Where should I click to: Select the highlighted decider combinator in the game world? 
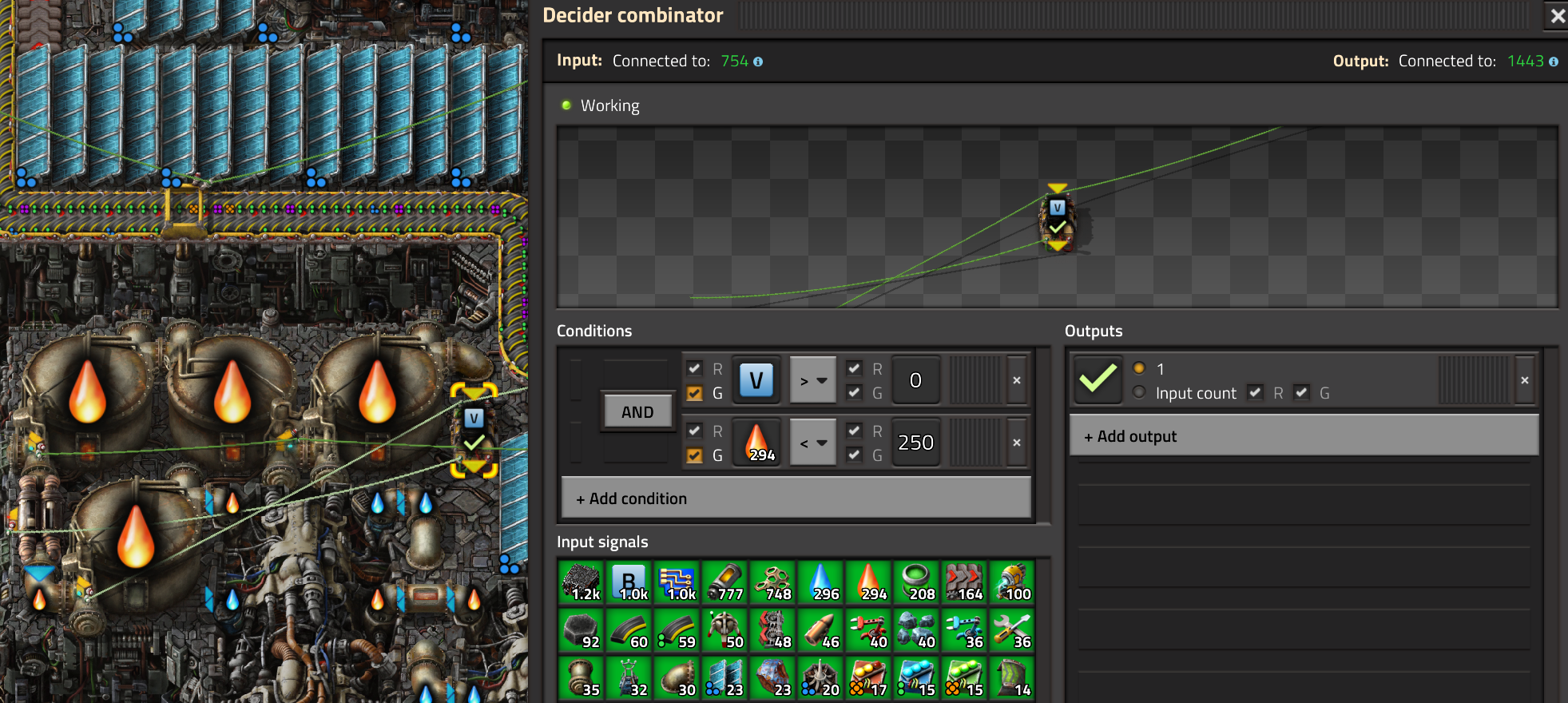pos(474,431)
